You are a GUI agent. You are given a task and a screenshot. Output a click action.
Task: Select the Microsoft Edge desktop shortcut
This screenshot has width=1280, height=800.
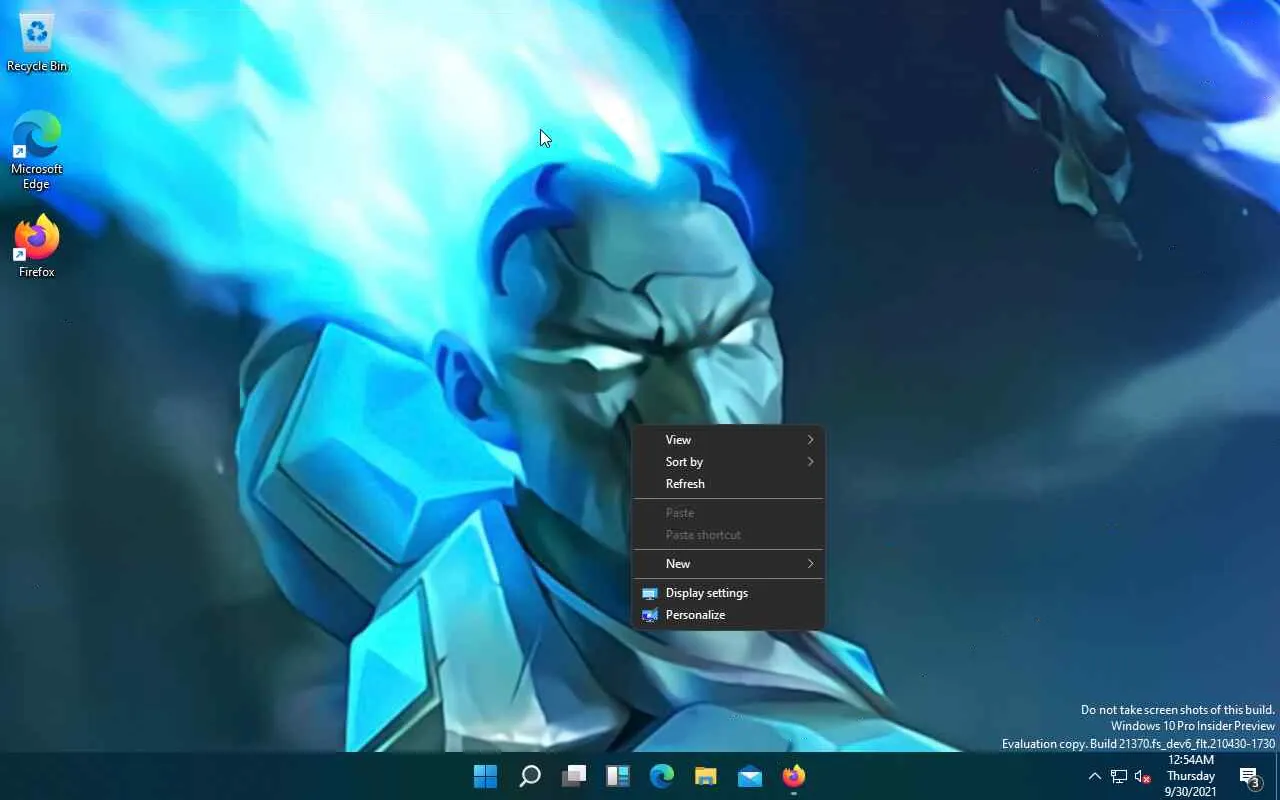click(37, 150)
